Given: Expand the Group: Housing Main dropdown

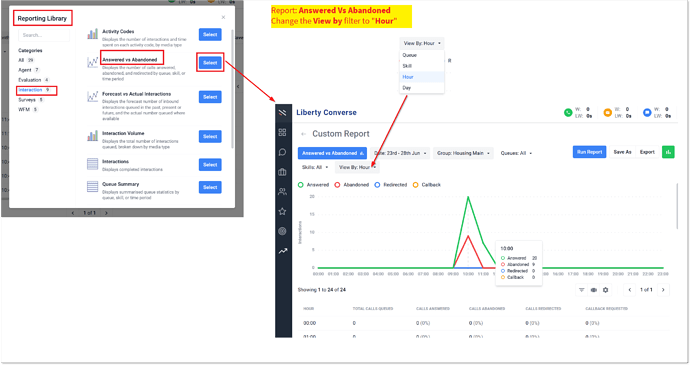Looking at the screenshot, I should [463, 153].
